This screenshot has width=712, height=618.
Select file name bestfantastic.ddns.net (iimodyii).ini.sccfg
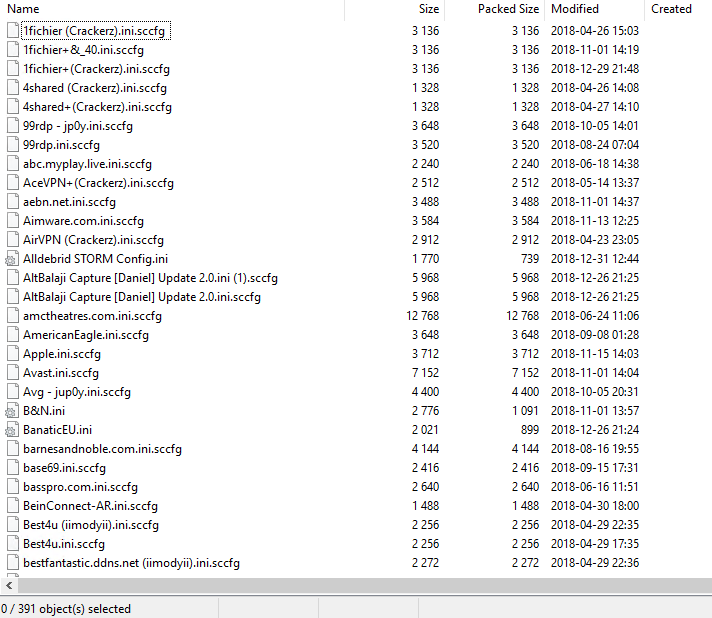pos(131,563)
